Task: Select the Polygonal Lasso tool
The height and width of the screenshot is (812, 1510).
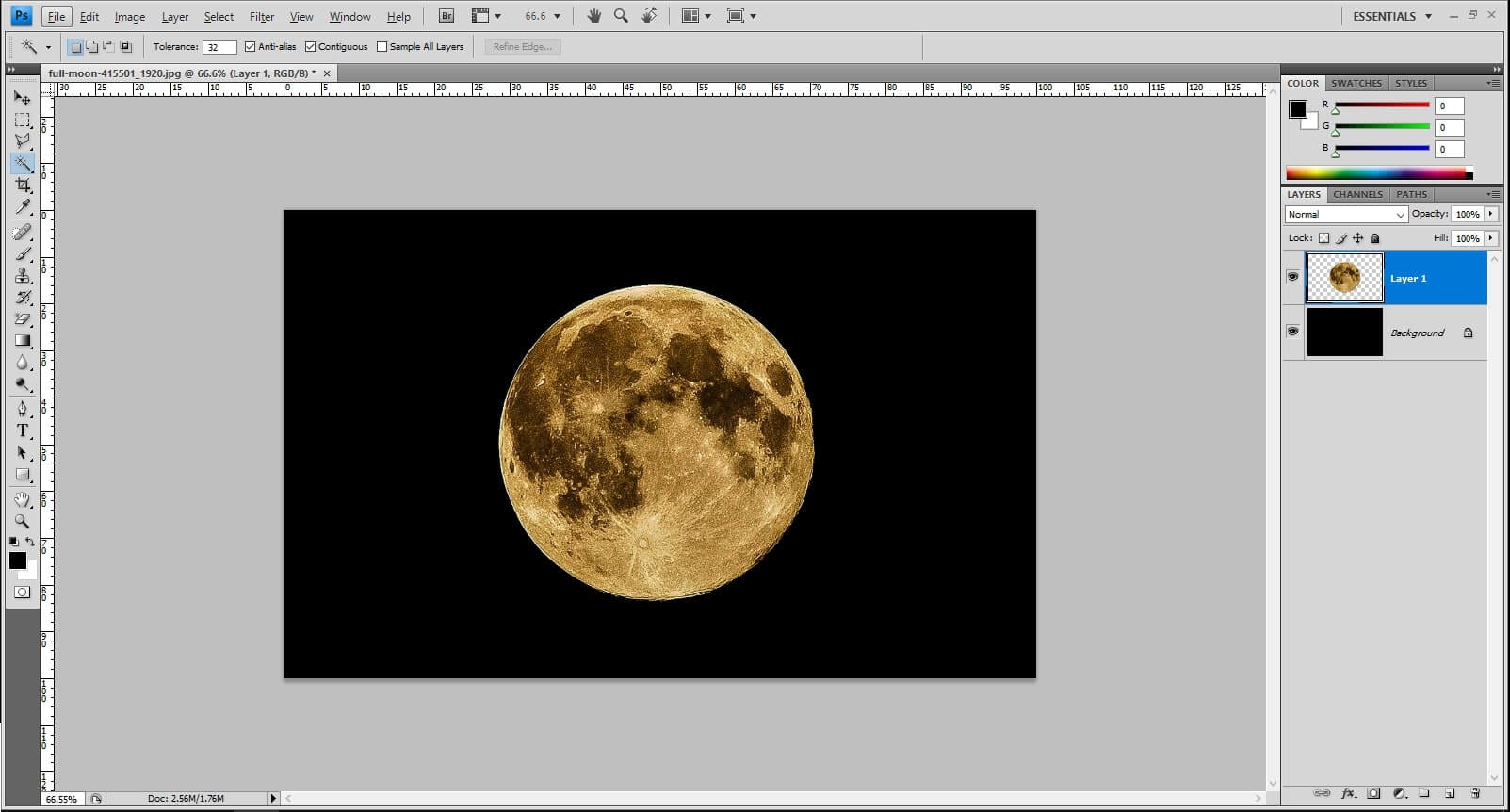Action: tap(23, 141)
